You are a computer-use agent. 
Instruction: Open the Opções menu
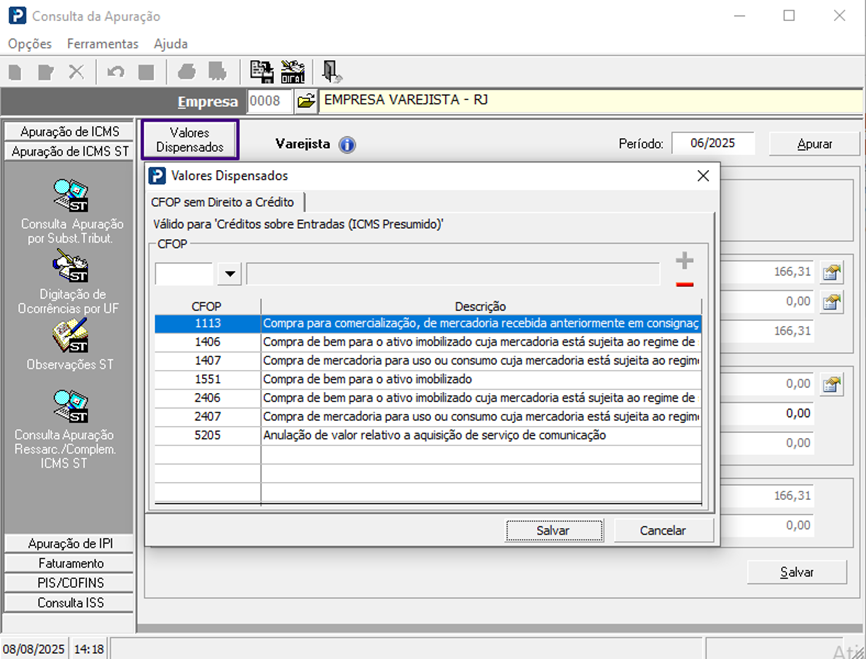click(29, 44)
